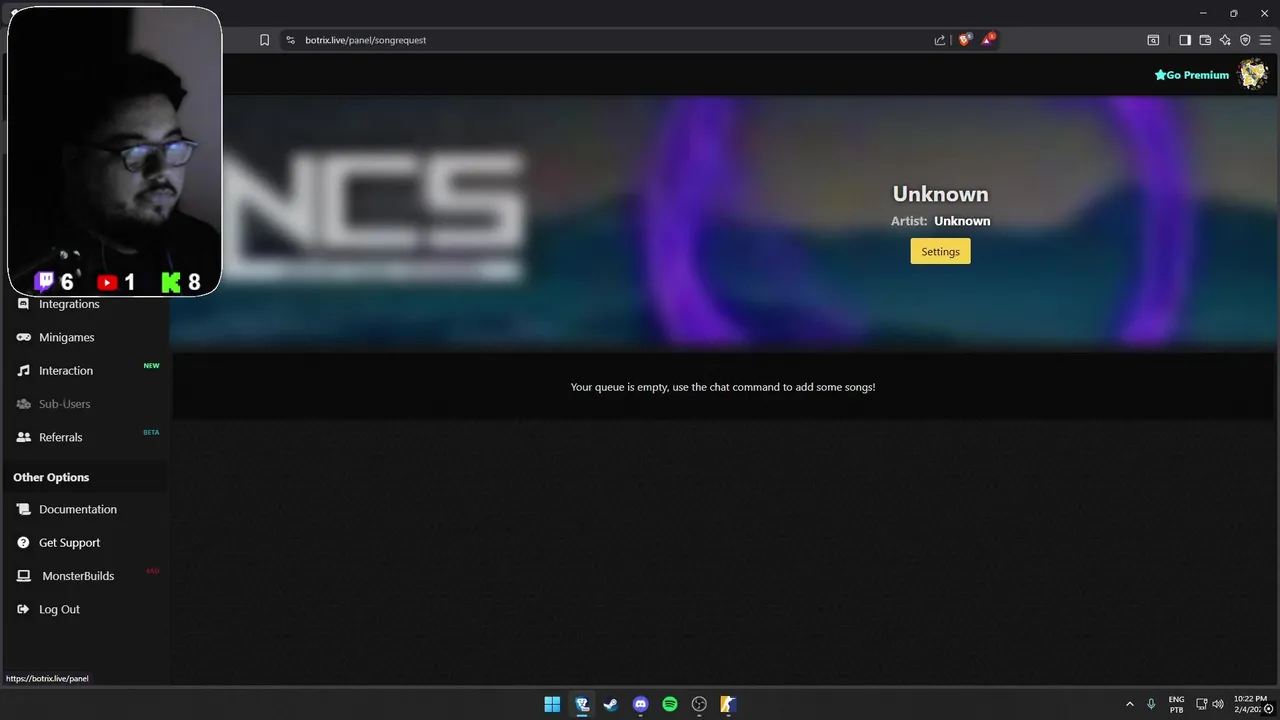Image resolution: width=1280 pixels, height=720 pixels.
Task: Click the webcam overlay thumbnail
Action: pos(114,151)
